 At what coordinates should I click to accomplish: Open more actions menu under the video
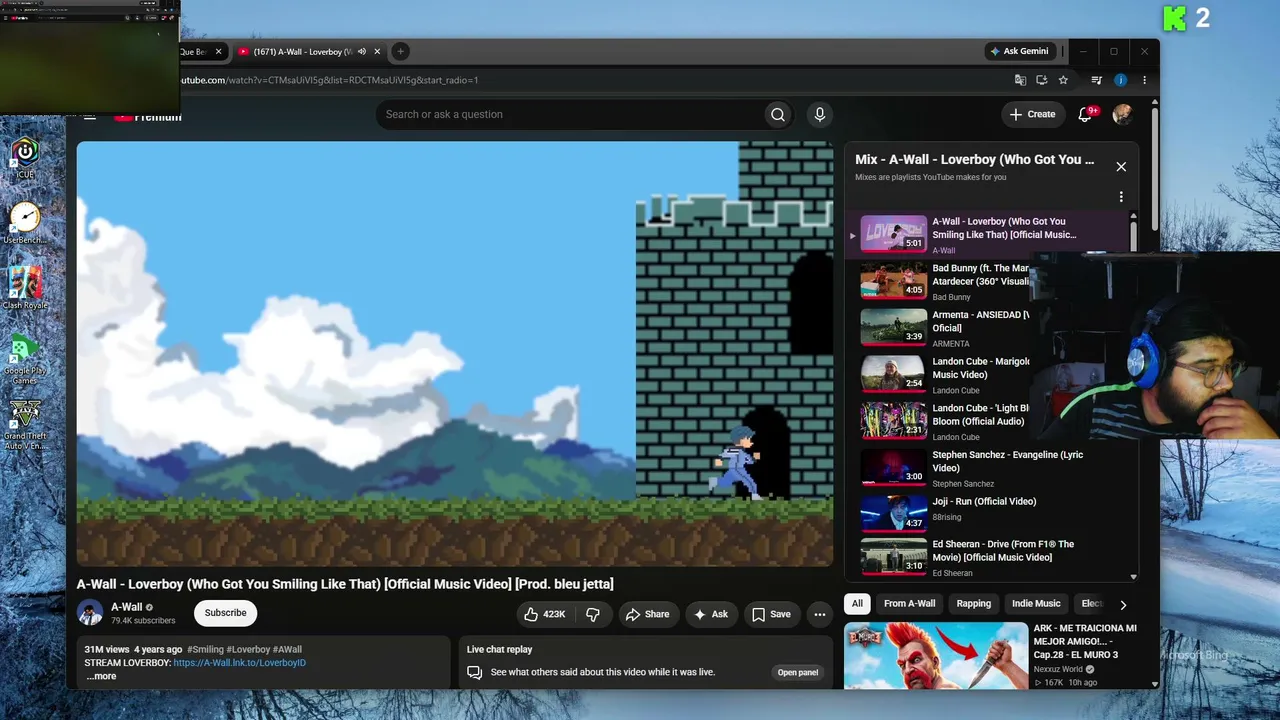point(820,615)
